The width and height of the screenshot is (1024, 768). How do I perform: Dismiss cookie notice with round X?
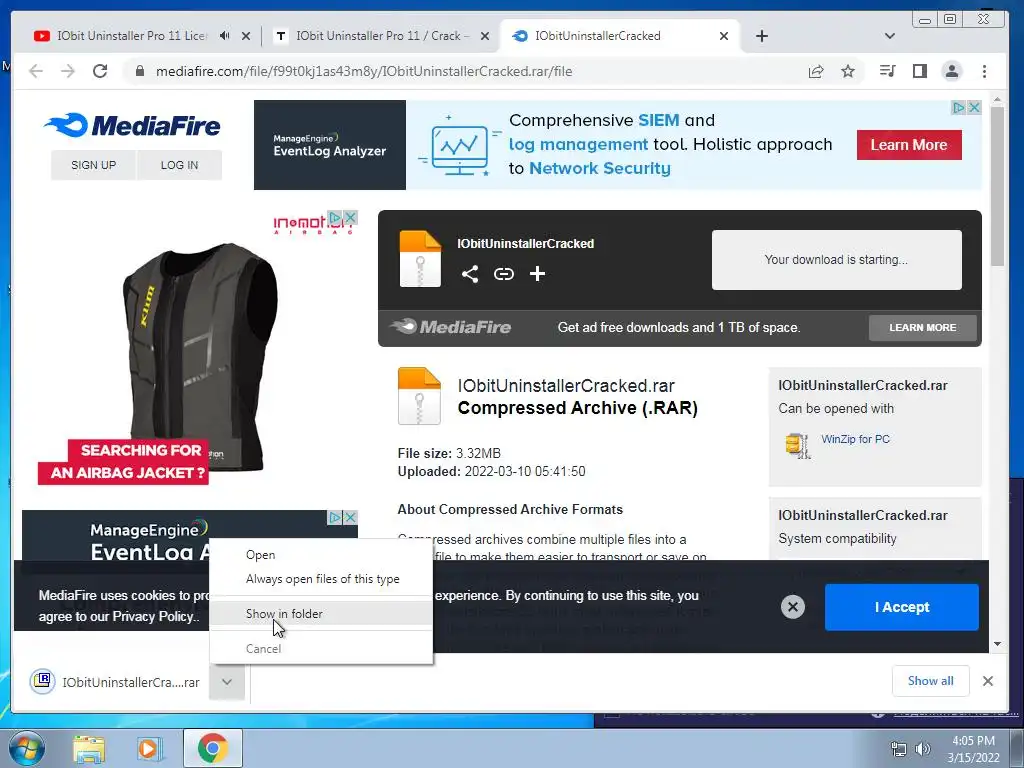point(793,607)
